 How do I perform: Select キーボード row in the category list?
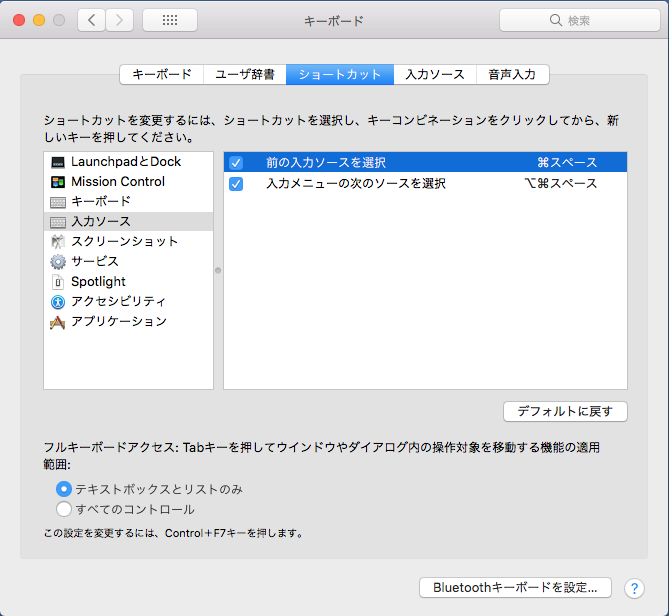pos(128,202)
